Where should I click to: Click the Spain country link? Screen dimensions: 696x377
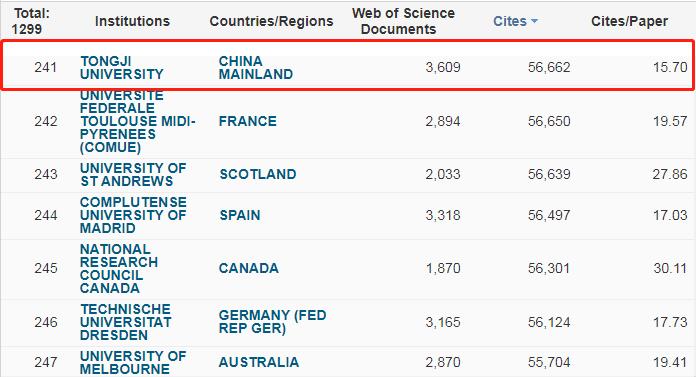click(x=240, y=215)
